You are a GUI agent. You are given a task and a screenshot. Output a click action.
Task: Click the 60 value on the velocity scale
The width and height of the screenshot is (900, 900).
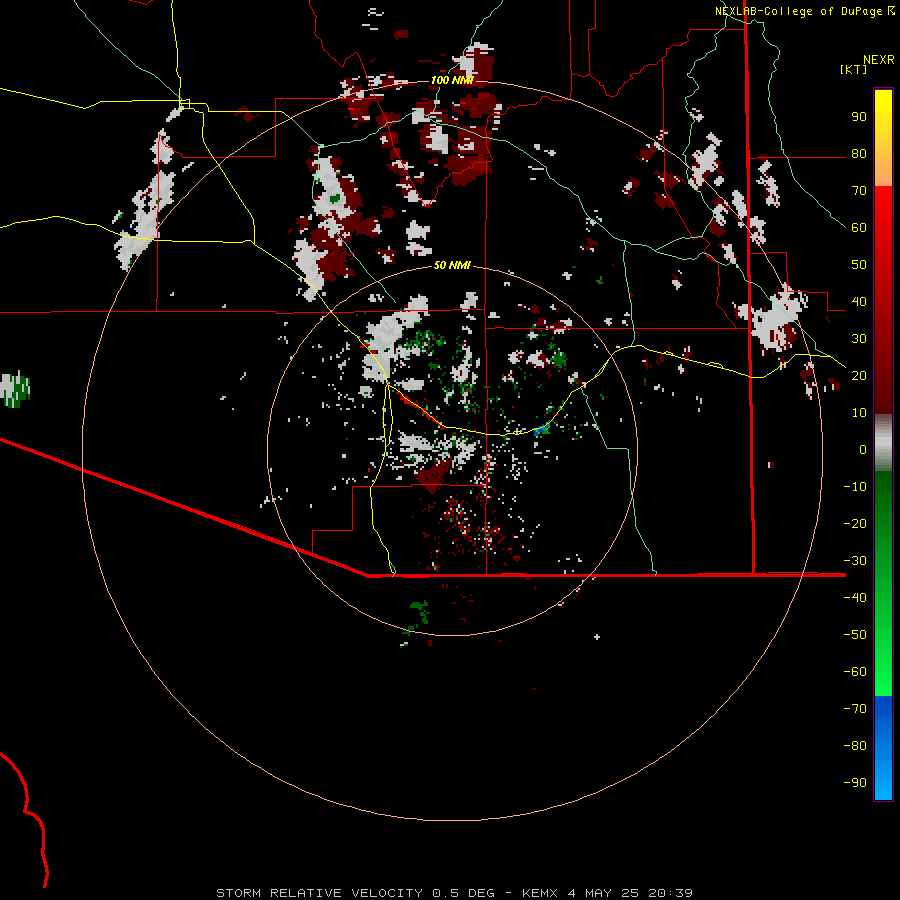(859, 228)
